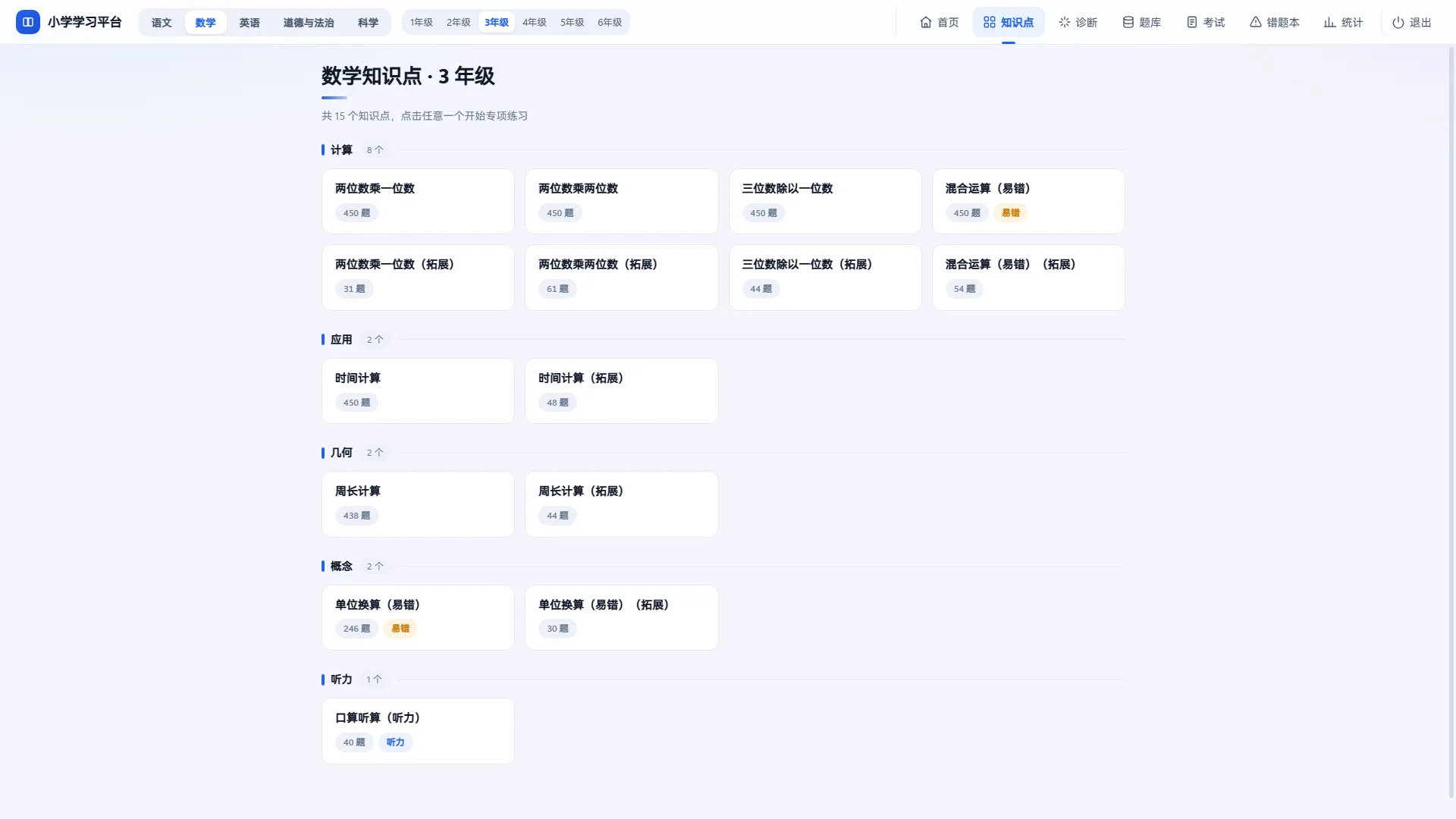Switch to 2年级 grade
Image resolution: width=1456 pixels, height=819 pixels.
tap(459, 22)
